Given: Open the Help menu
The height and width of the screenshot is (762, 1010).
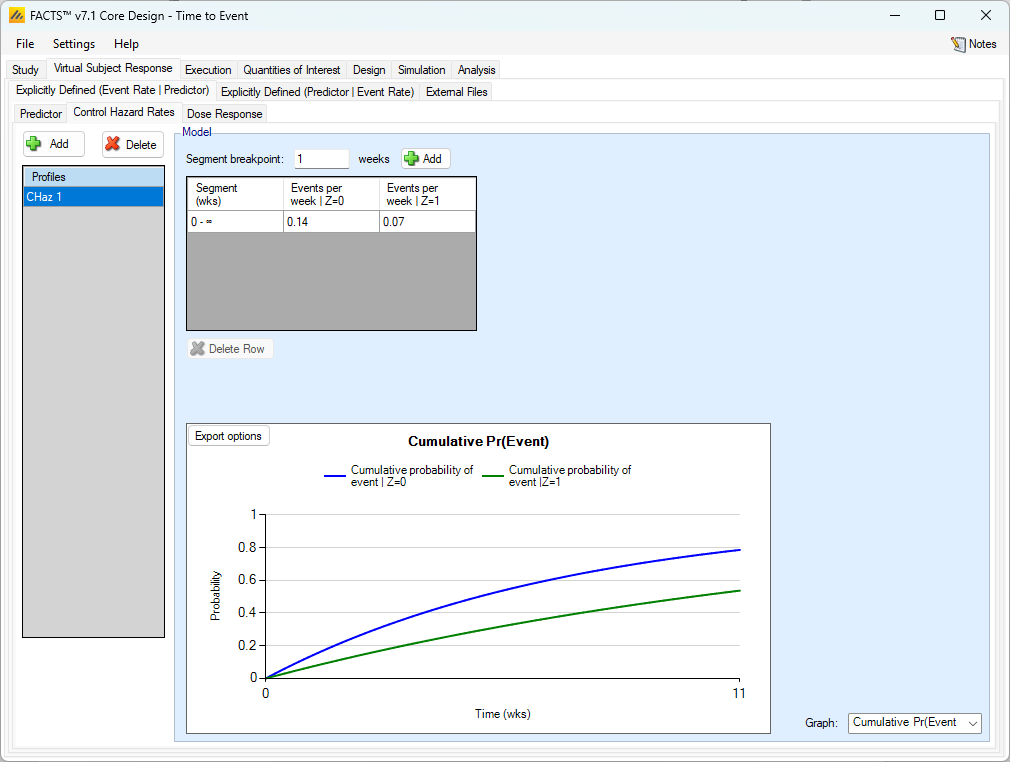Looking at the screenshot, I should (126, 44).
